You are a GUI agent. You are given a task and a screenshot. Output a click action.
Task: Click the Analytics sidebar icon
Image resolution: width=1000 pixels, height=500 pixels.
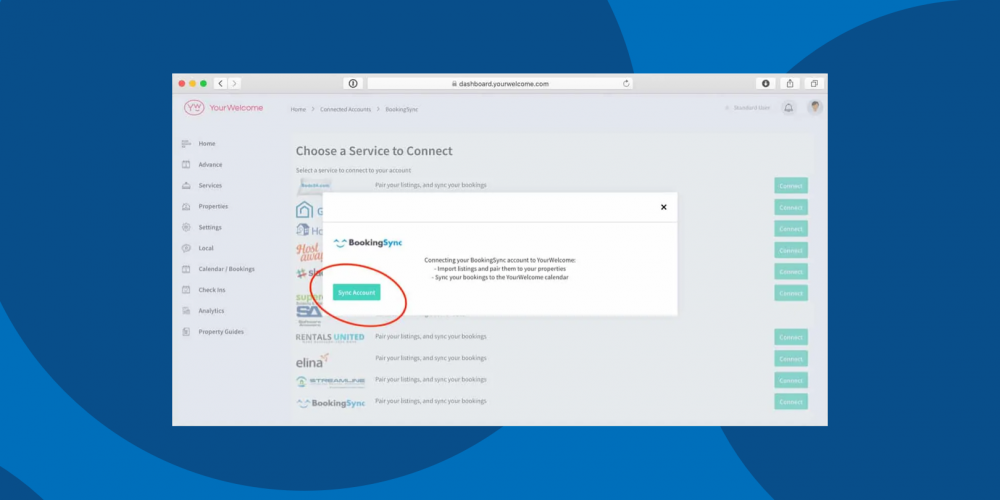click(x=186, y=311)
